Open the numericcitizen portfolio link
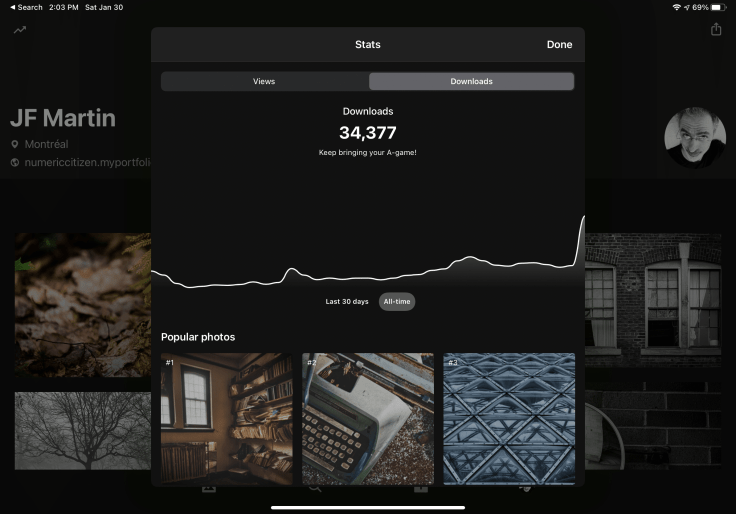 87,162
